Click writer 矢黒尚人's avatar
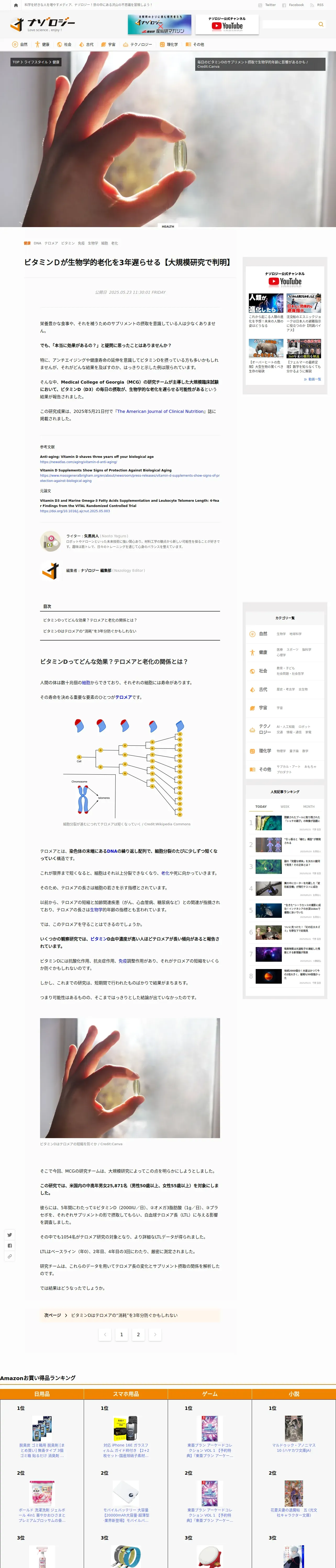This screenshot has height=1568, width=336. (x=50, y=541)
